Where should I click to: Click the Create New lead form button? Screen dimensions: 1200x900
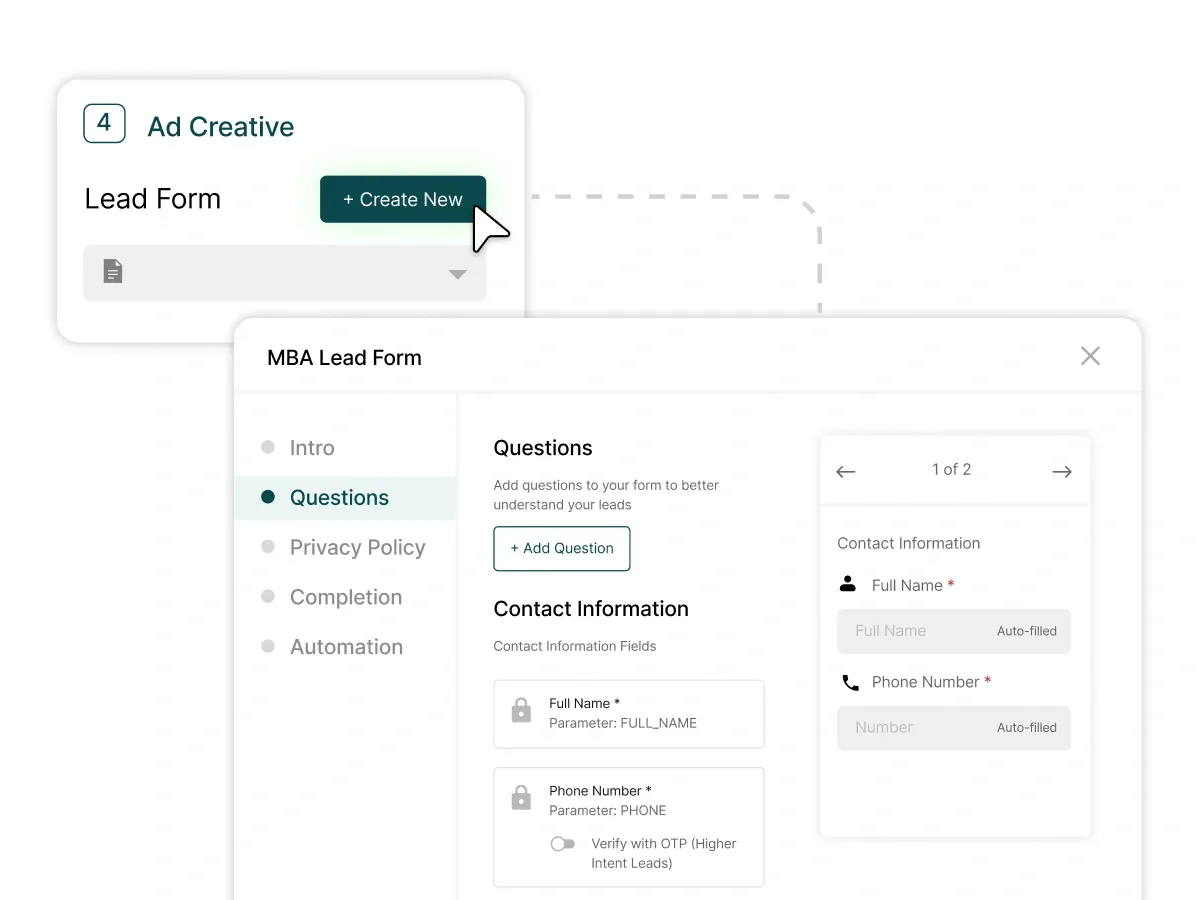click(x=402, y=199)
